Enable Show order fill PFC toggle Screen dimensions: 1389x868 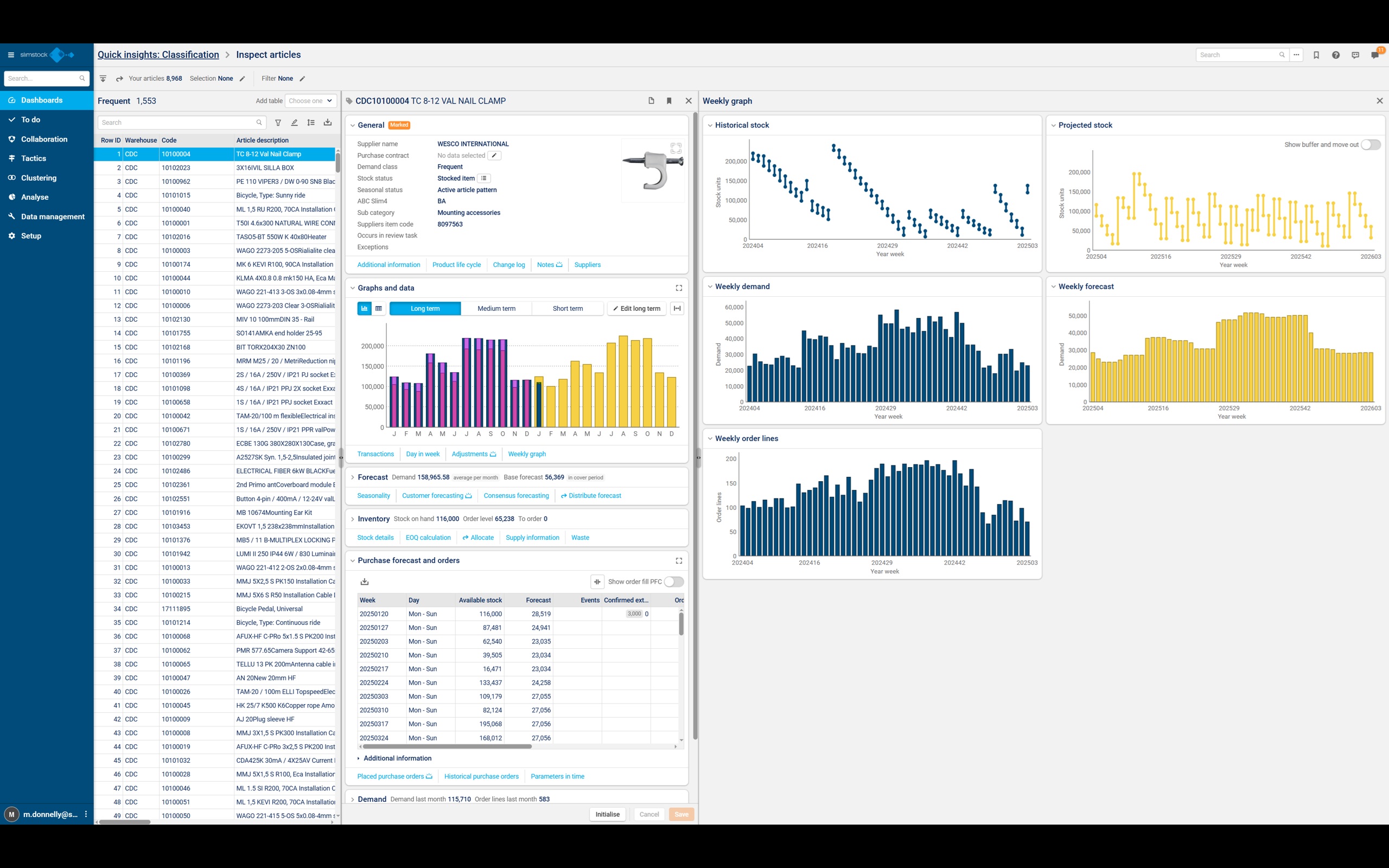[674, 582]
